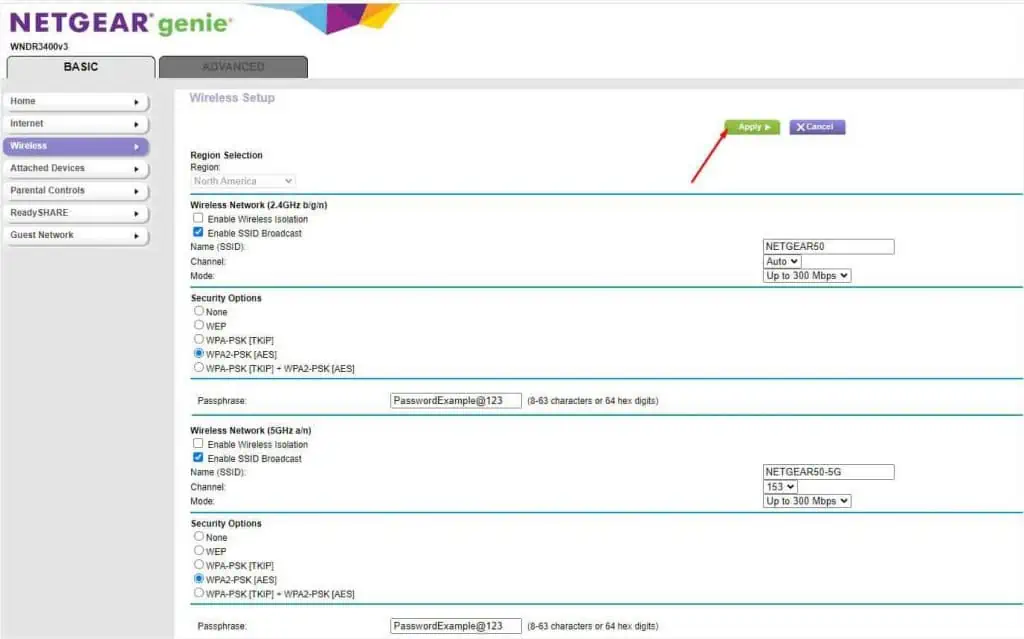Click the 2.4GHz Passphrase input field

(455, 401)
